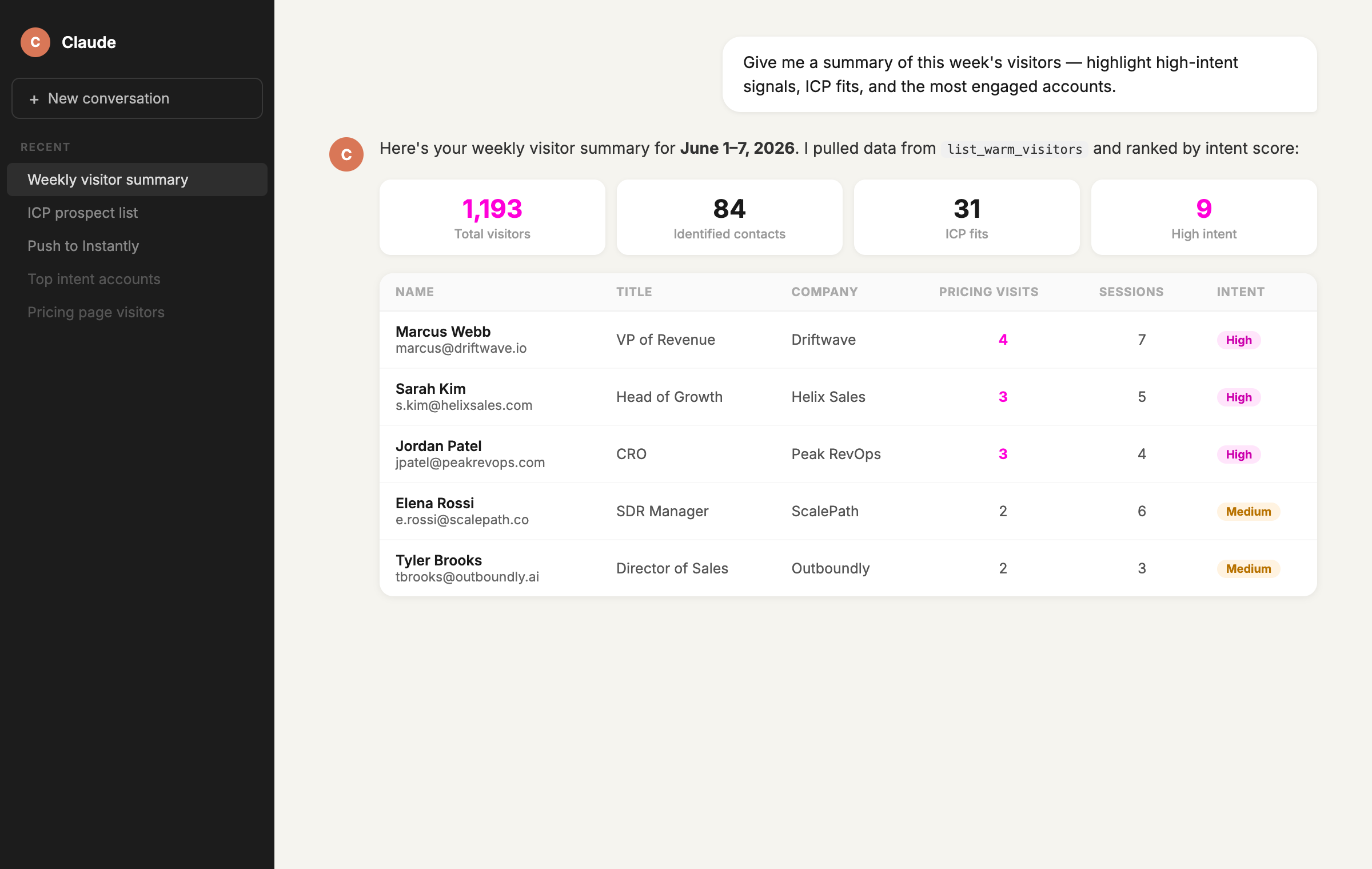Viewport: 1372px width, 869px height.
Task: Select Sarah Kim name
Action: [430, 389]
